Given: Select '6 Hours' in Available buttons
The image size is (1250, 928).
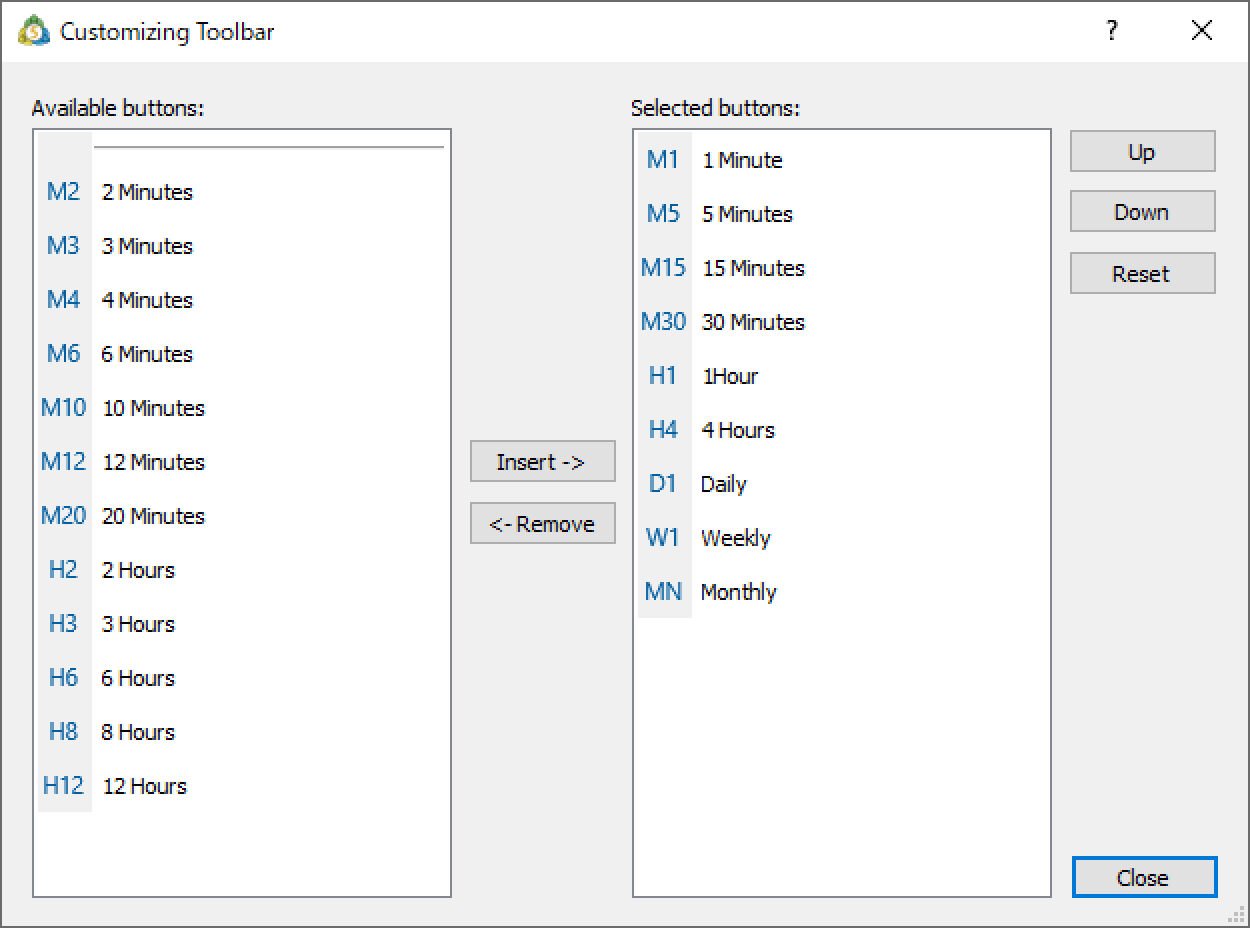Looking at the screenshot, I should [138, 678].
